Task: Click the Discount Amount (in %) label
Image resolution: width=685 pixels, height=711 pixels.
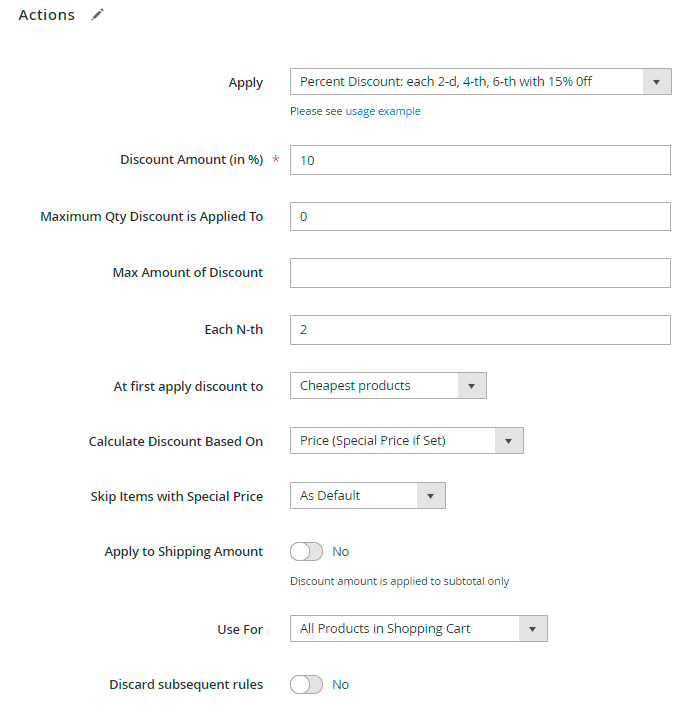Action: (191, 160)
